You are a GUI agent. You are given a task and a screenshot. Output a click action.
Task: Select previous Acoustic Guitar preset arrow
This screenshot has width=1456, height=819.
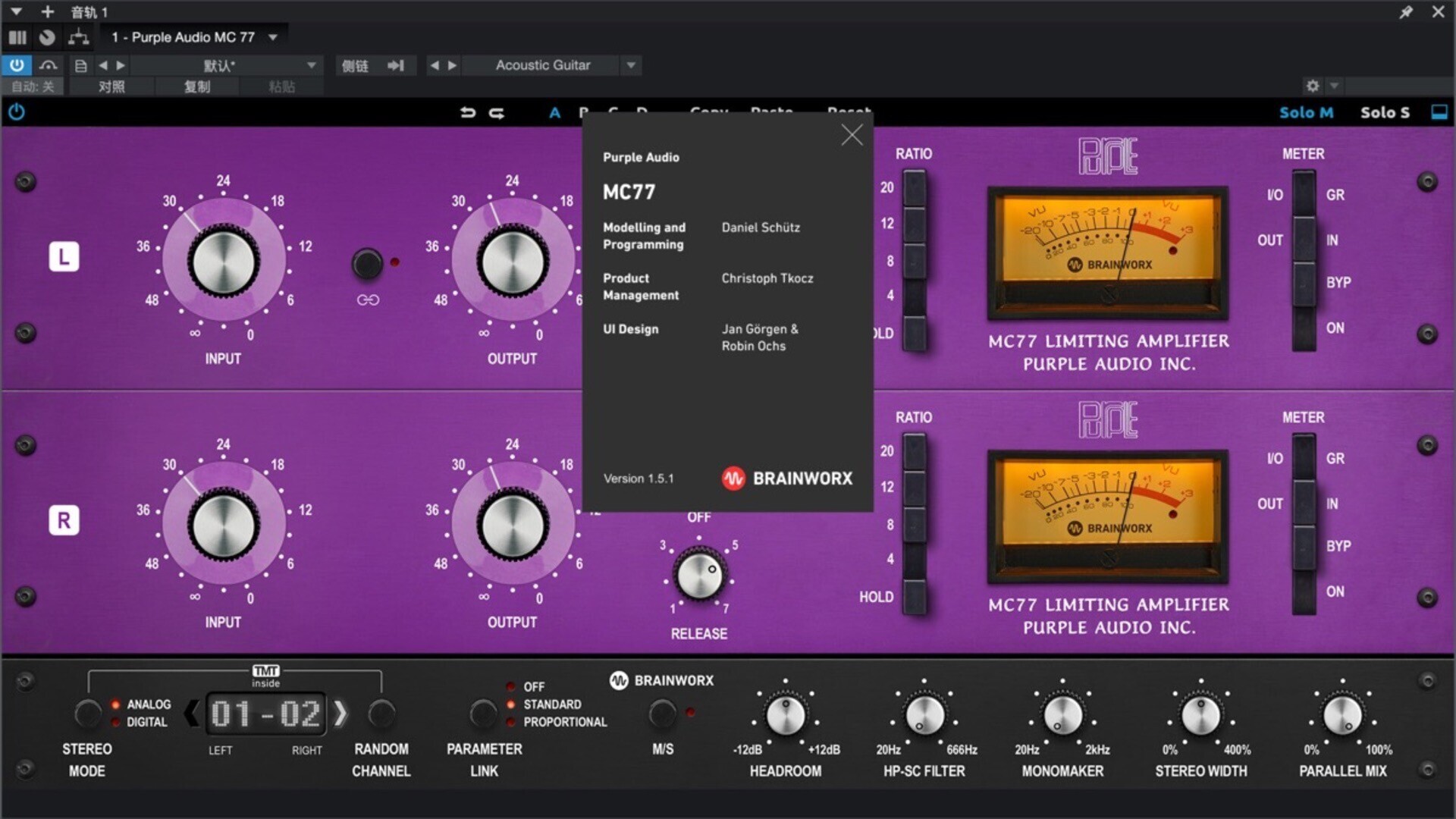435,65
